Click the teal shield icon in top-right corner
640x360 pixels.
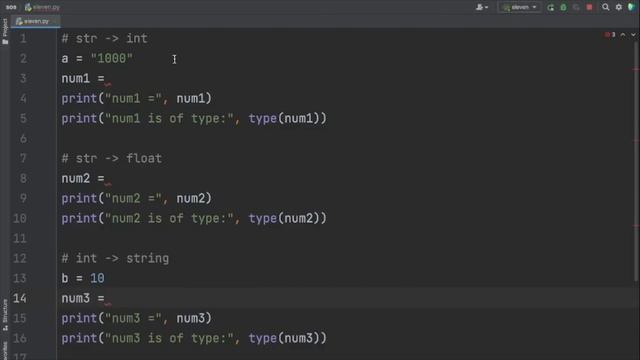[x=631, y=7]
